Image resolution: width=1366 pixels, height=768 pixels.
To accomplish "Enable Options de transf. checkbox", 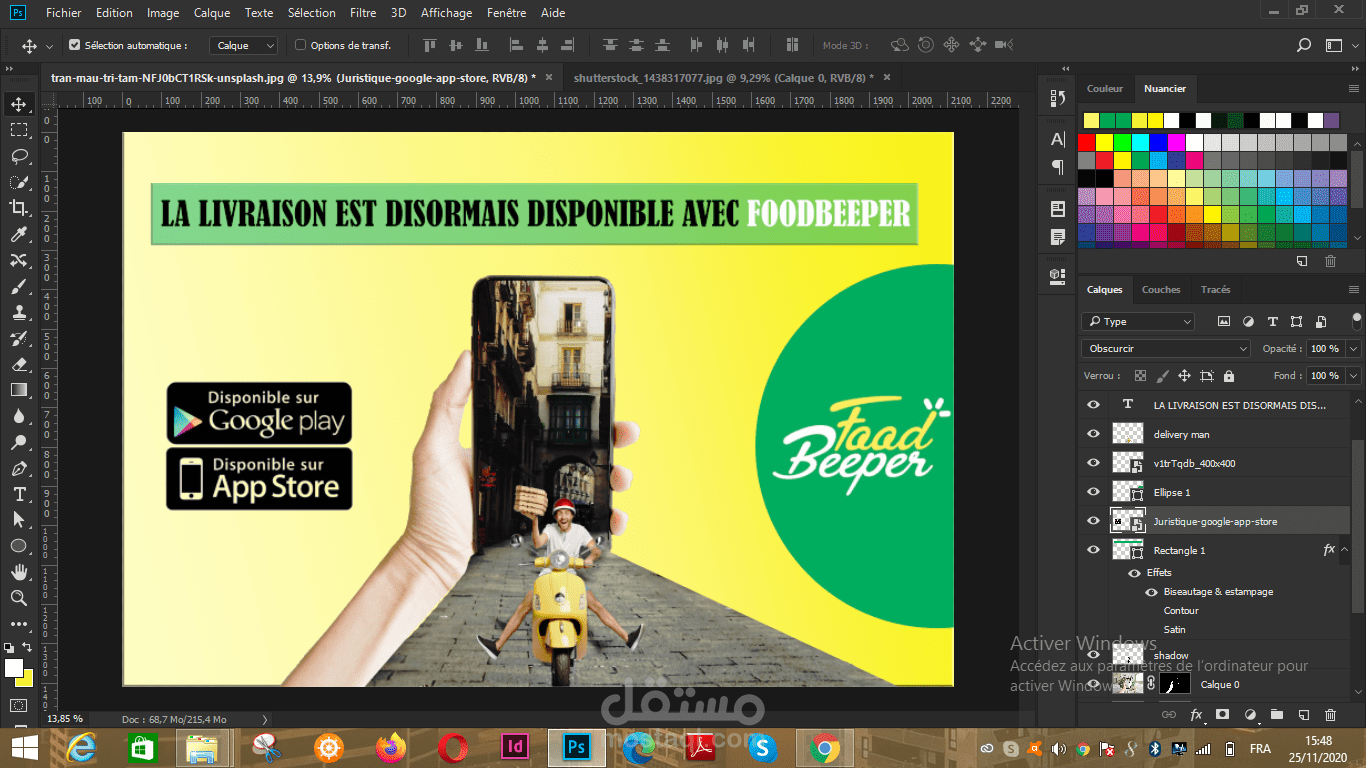I will pyautogui.click(x=300, y=45).
